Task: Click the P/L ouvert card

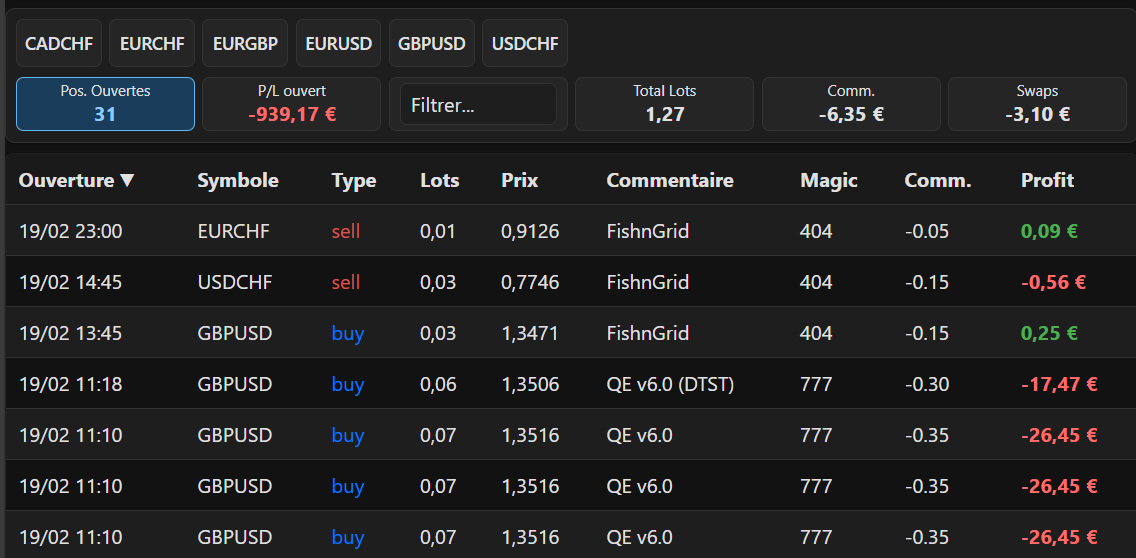Action: coord(291,104)
